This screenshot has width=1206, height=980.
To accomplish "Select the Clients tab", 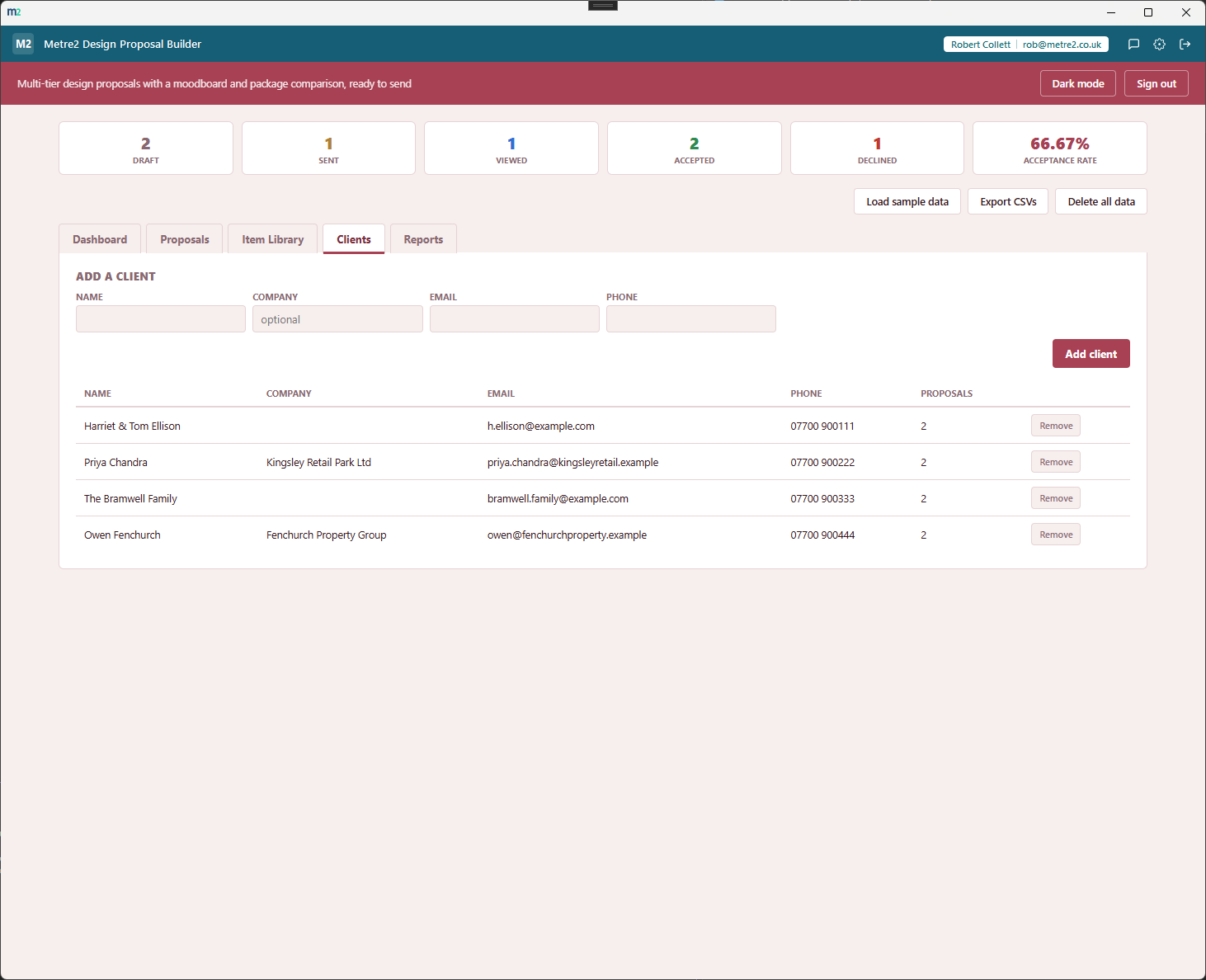I will point(354,239).
